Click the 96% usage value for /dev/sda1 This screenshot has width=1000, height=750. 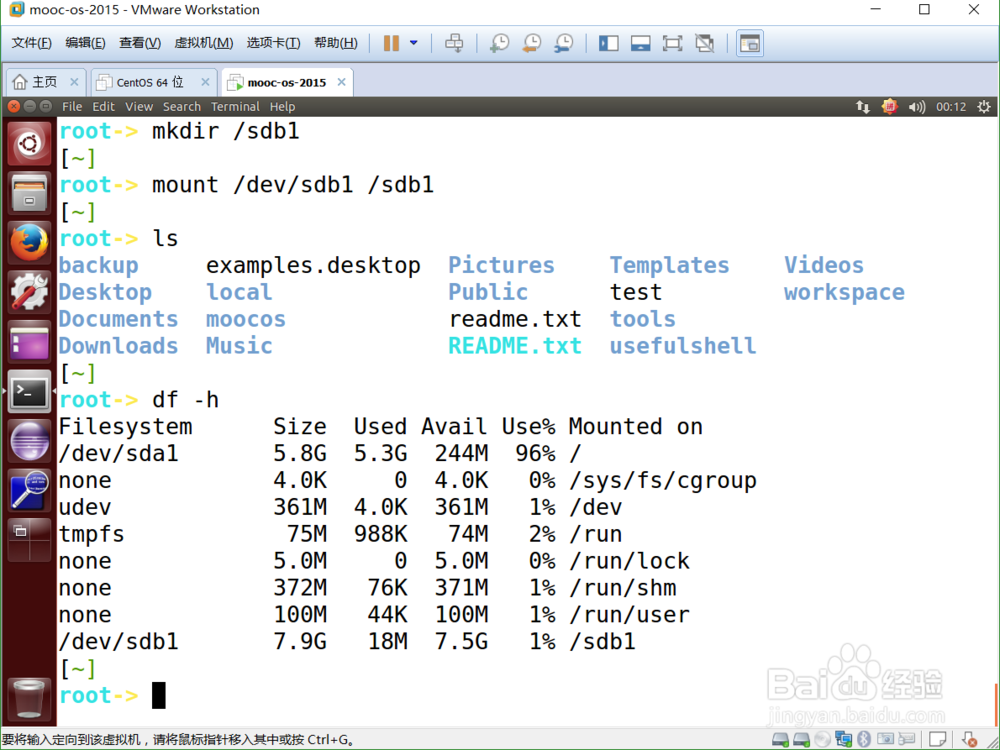pyautogui.click(x=535, y=453)
